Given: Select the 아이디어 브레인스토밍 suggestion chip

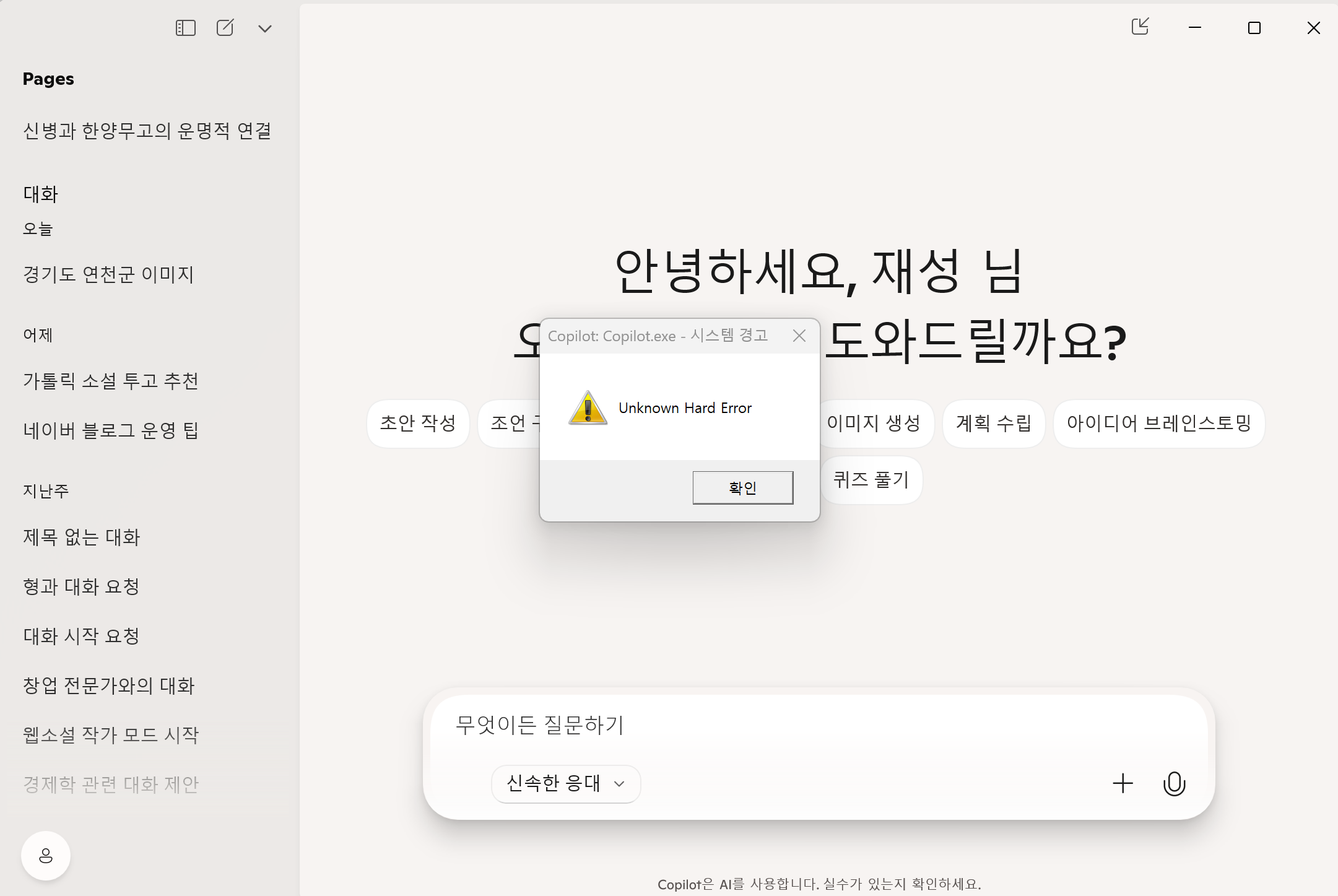Looking at the screenshot, I should (1158, 424).
